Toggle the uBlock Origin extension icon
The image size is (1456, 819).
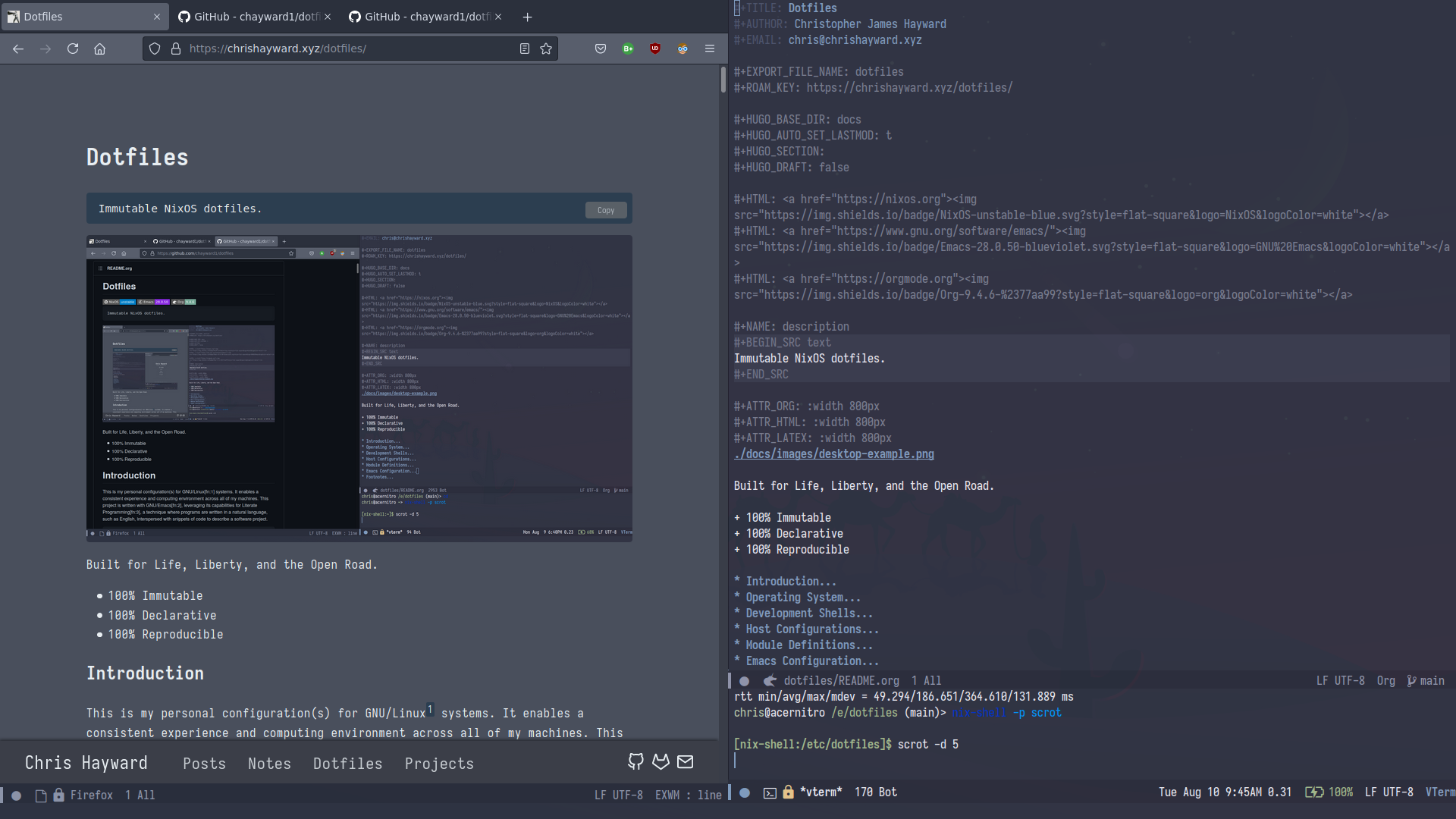(654, 47)
